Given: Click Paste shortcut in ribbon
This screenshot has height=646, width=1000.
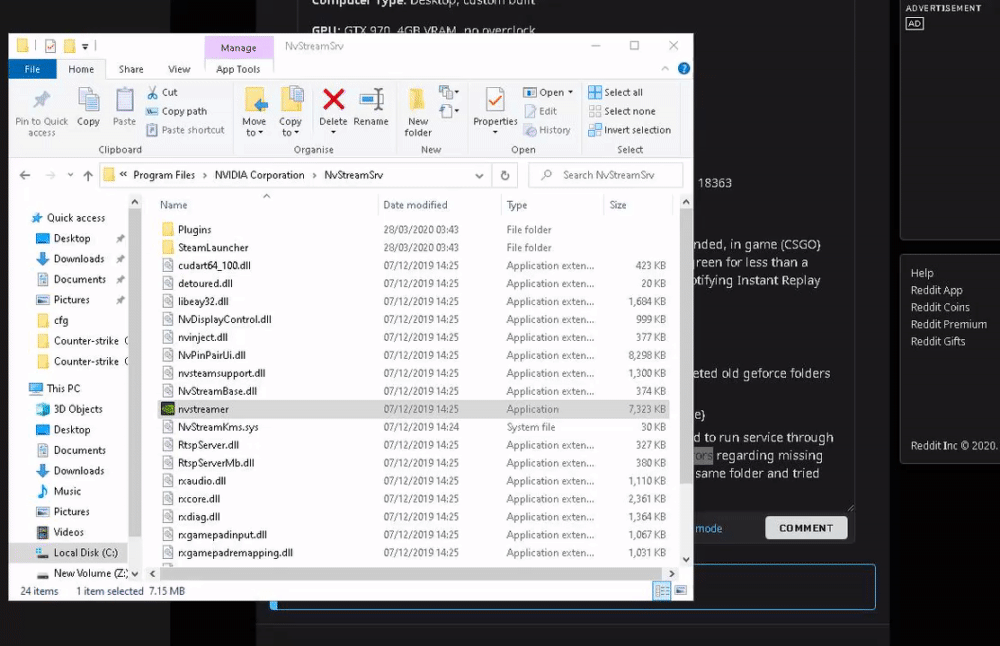Looking at the screenshot, I should pyautogui.click(x=186, y=130).
